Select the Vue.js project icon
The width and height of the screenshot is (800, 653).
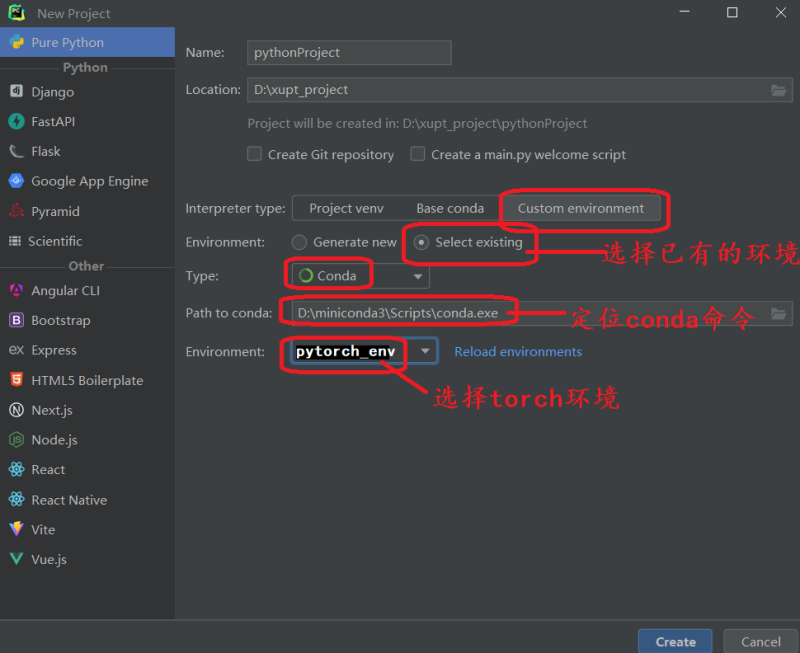click(16, 560)
